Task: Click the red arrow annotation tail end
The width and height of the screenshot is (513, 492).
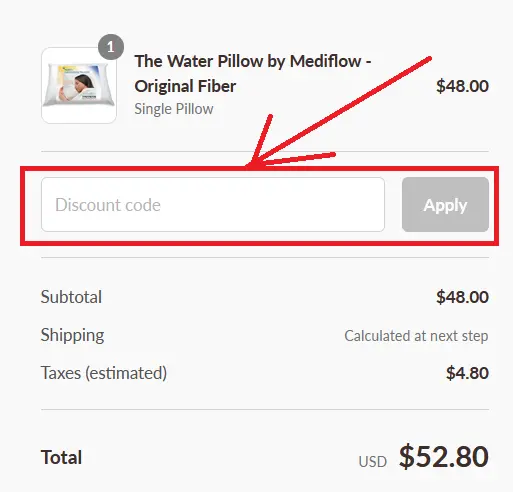Action: click(x=429, y=59)
